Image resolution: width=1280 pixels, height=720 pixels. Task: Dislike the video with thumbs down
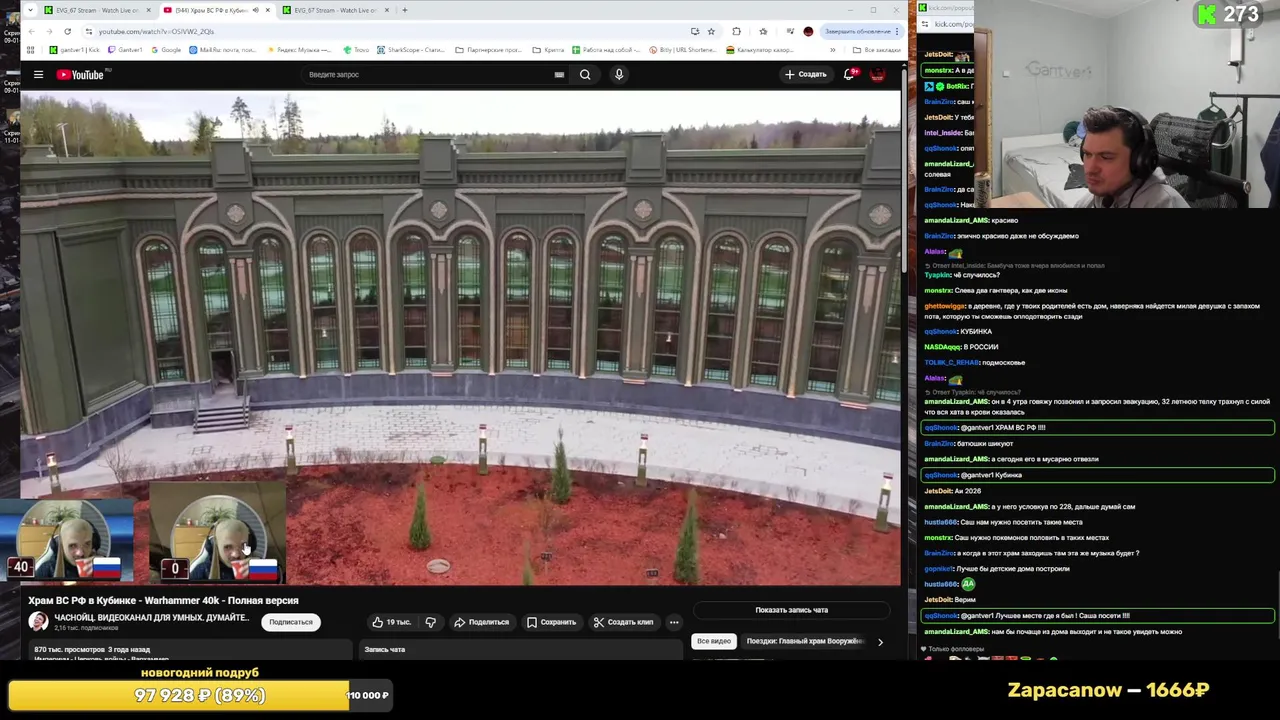point(430,622)
